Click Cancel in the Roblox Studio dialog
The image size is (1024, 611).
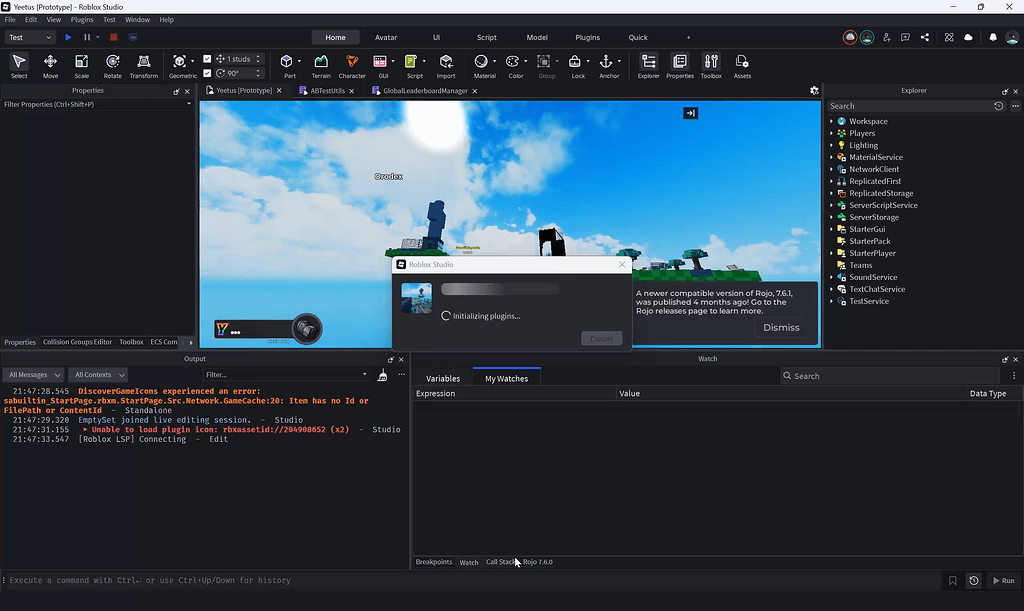601,339
